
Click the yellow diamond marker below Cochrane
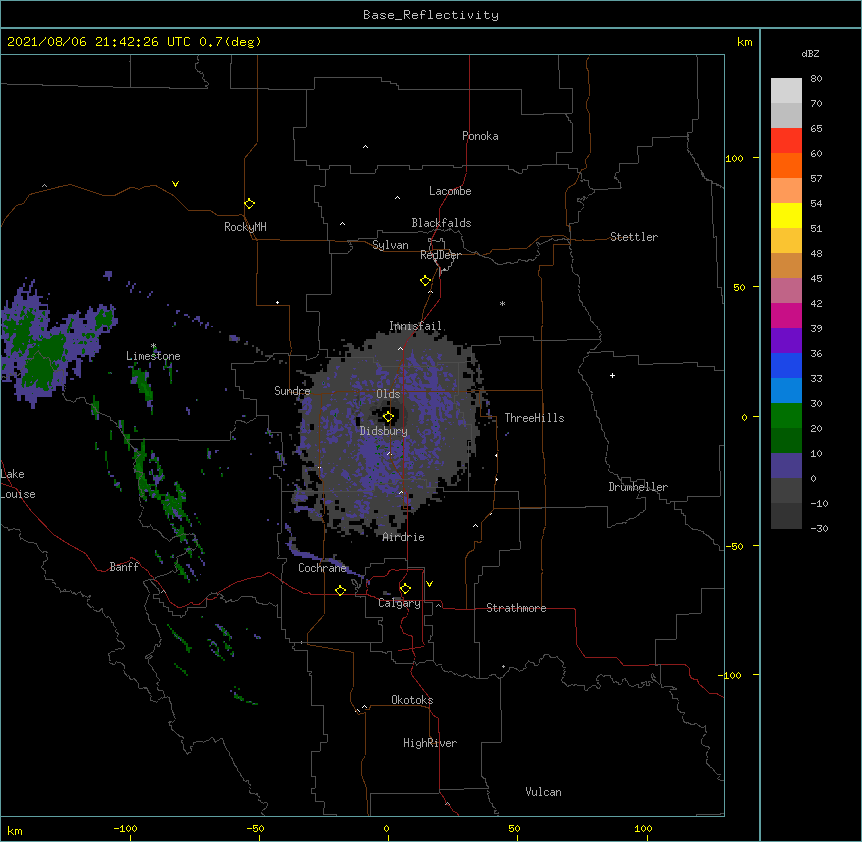[340, 590]
